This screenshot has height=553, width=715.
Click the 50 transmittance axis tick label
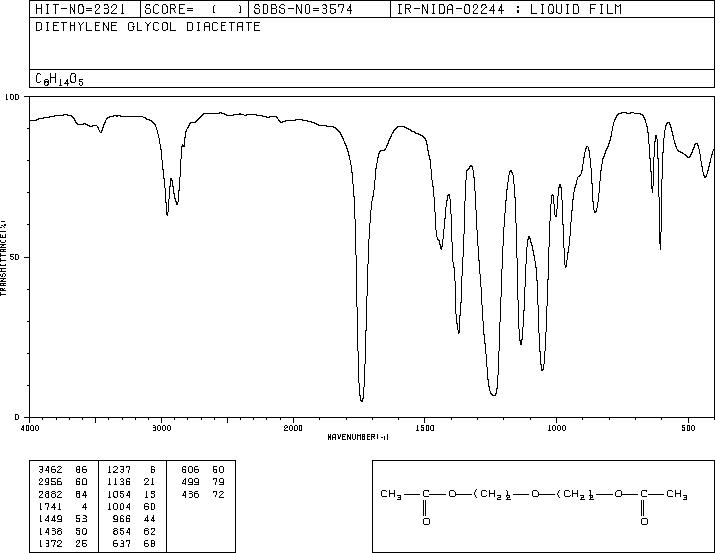click(x=15, y=258)
